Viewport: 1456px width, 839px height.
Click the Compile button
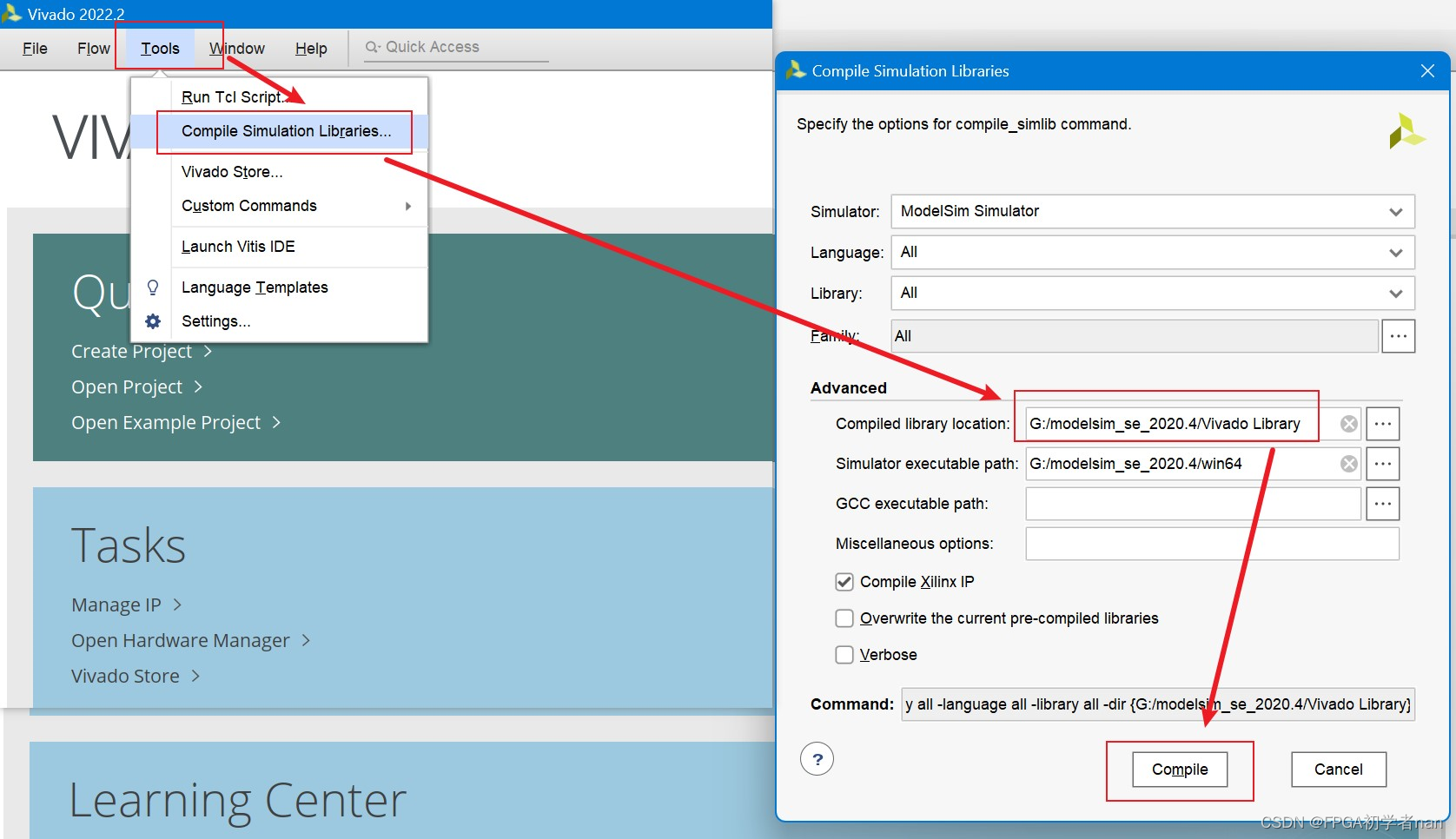(x=1180, y=770)
